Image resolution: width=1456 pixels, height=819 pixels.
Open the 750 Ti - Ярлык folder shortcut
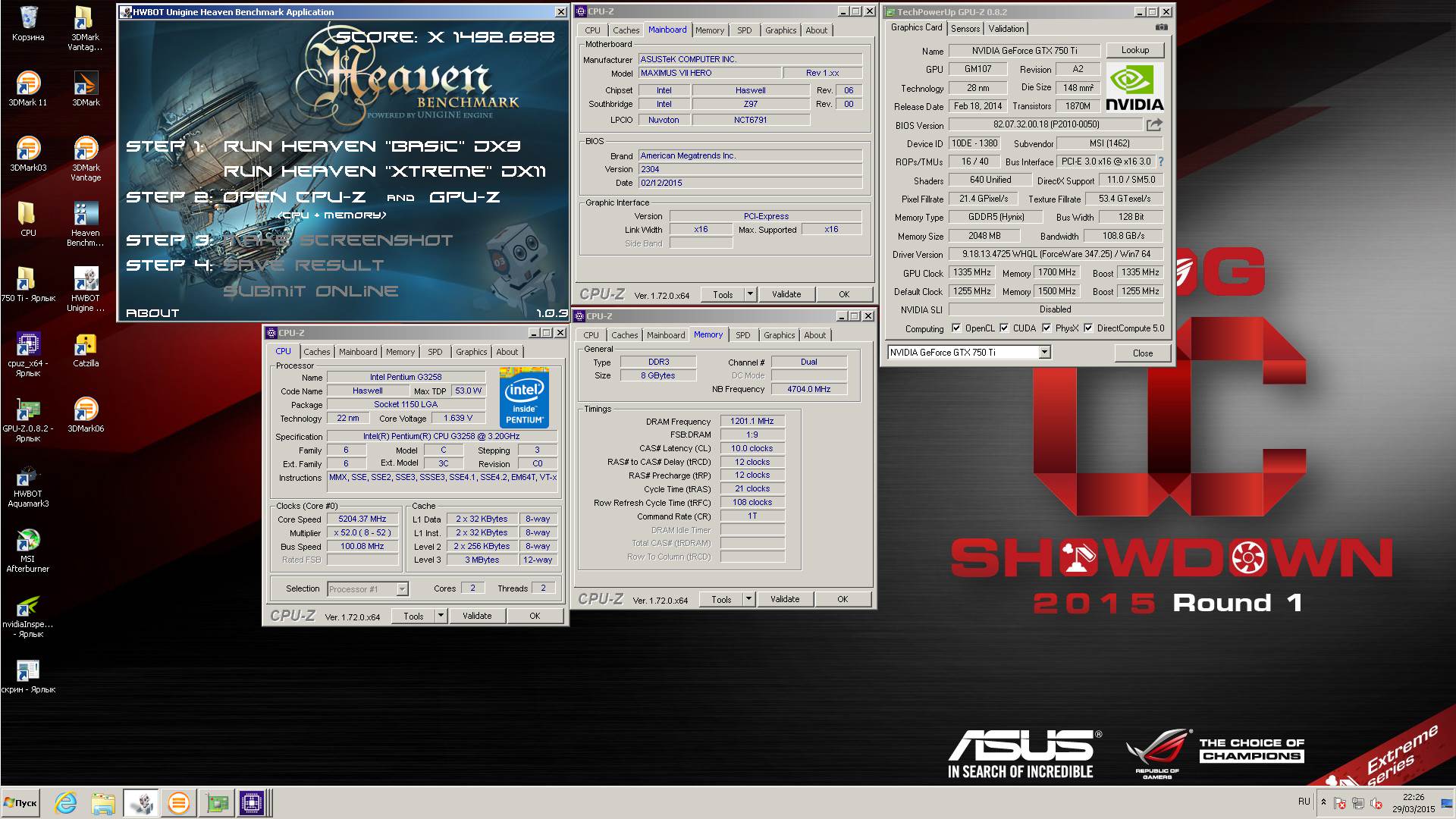[x=28, y=284]
